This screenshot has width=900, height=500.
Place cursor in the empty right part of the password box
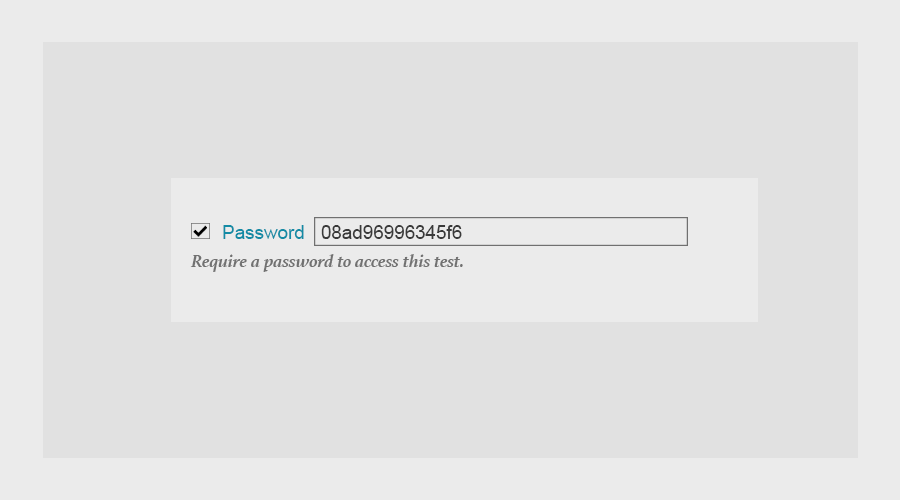coord(574,231)
